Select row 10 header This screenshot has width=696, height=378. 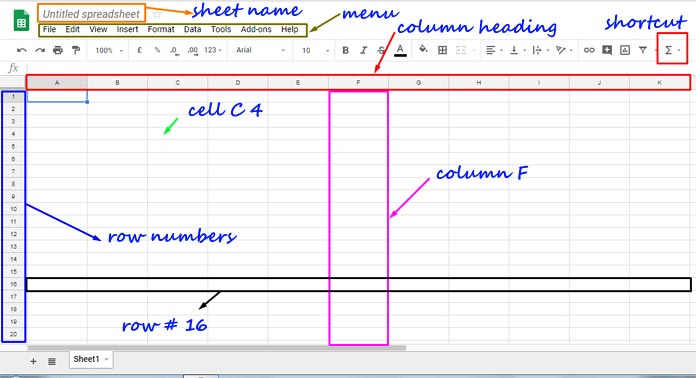click(13, 209)
